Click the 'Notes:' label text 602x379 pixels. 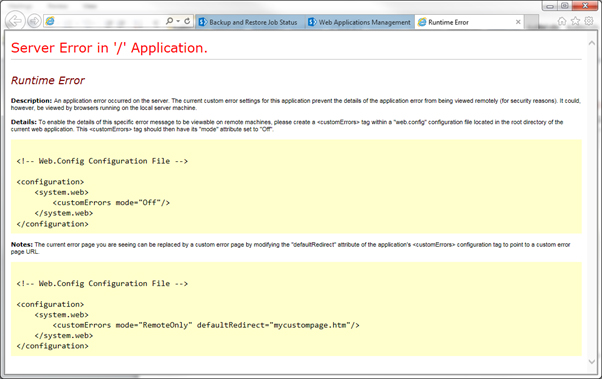point(22,245)
